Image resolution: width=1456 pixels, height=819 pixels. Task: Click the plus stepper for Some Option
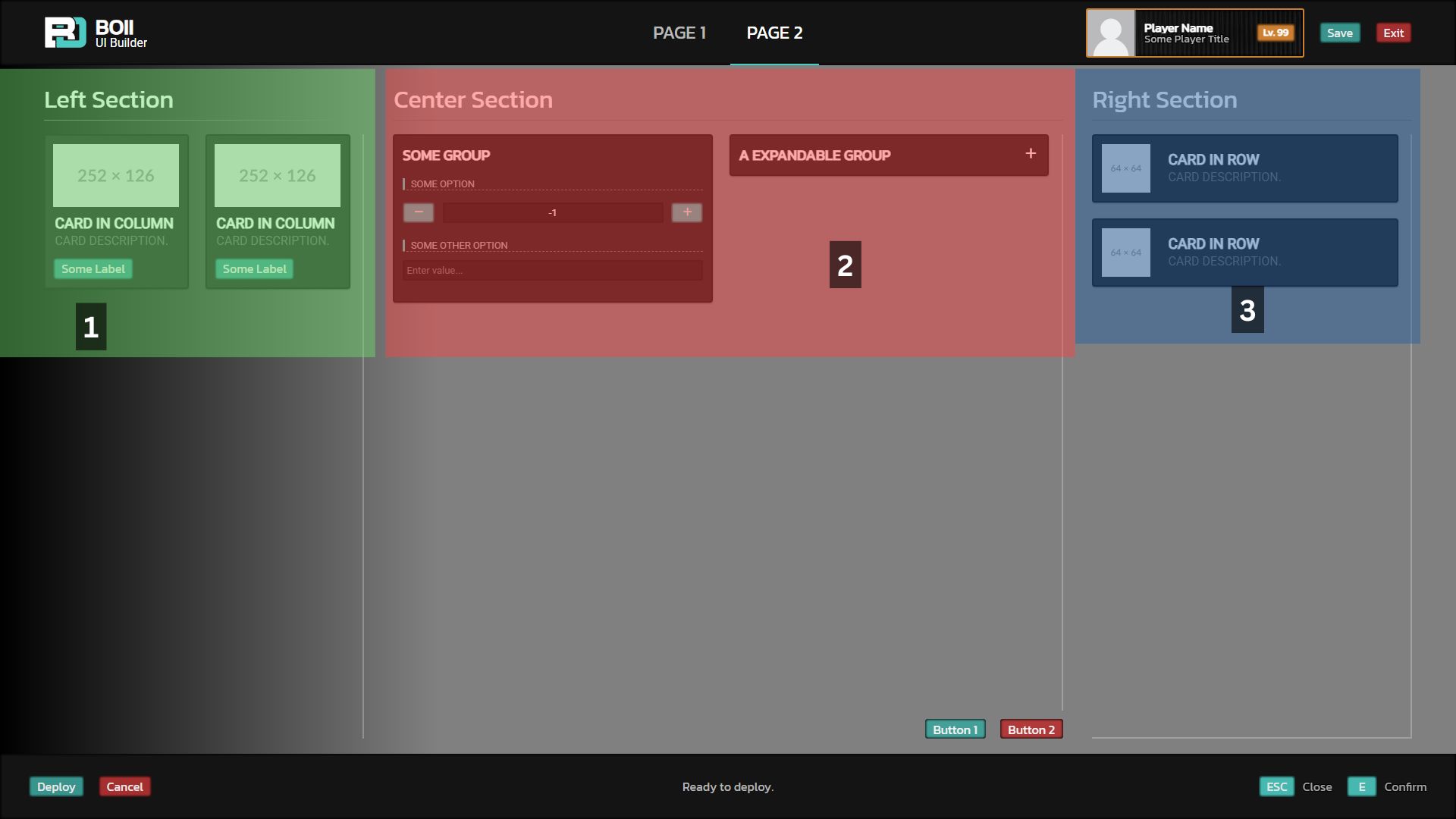(x=687, y=212)
